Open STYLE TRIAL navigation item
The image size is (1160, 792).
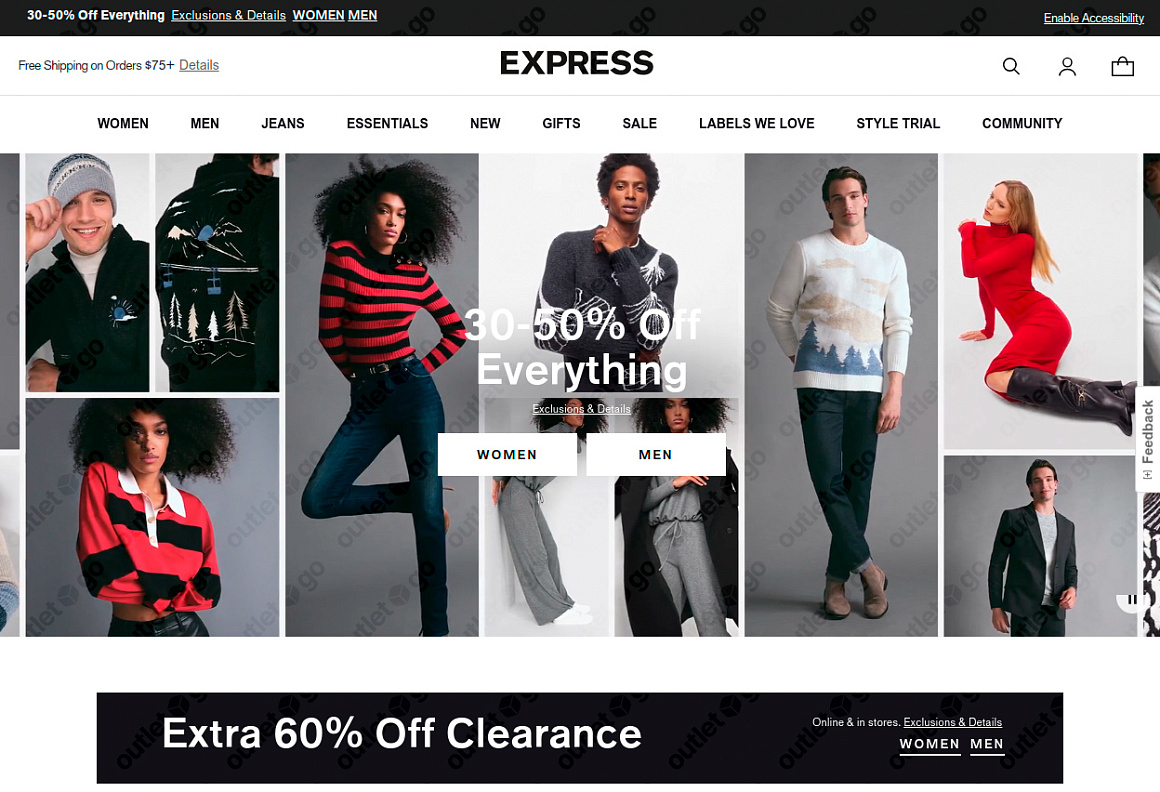point(897,123)
